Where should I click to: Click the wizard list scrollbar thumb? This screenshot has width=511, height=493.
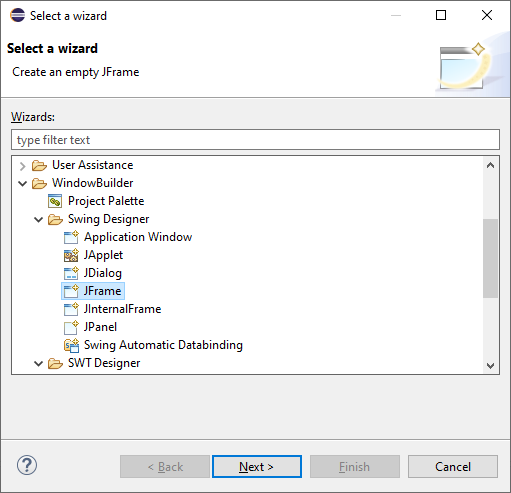click(490, 258)
